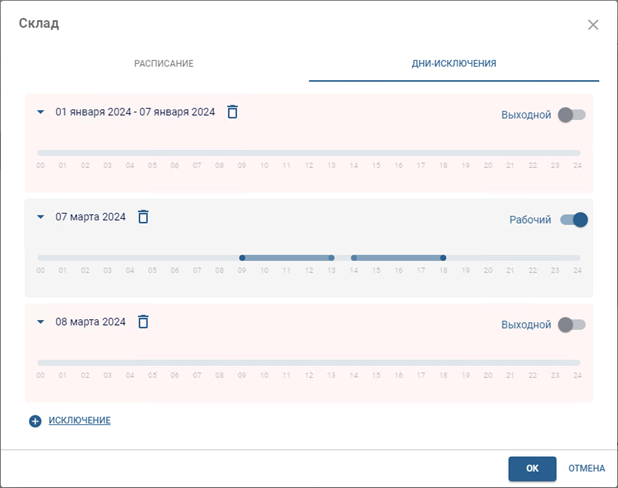Toggle Выходной switch for 08 марта 2024
Viewport: 618px width, 488px height.
572,325
